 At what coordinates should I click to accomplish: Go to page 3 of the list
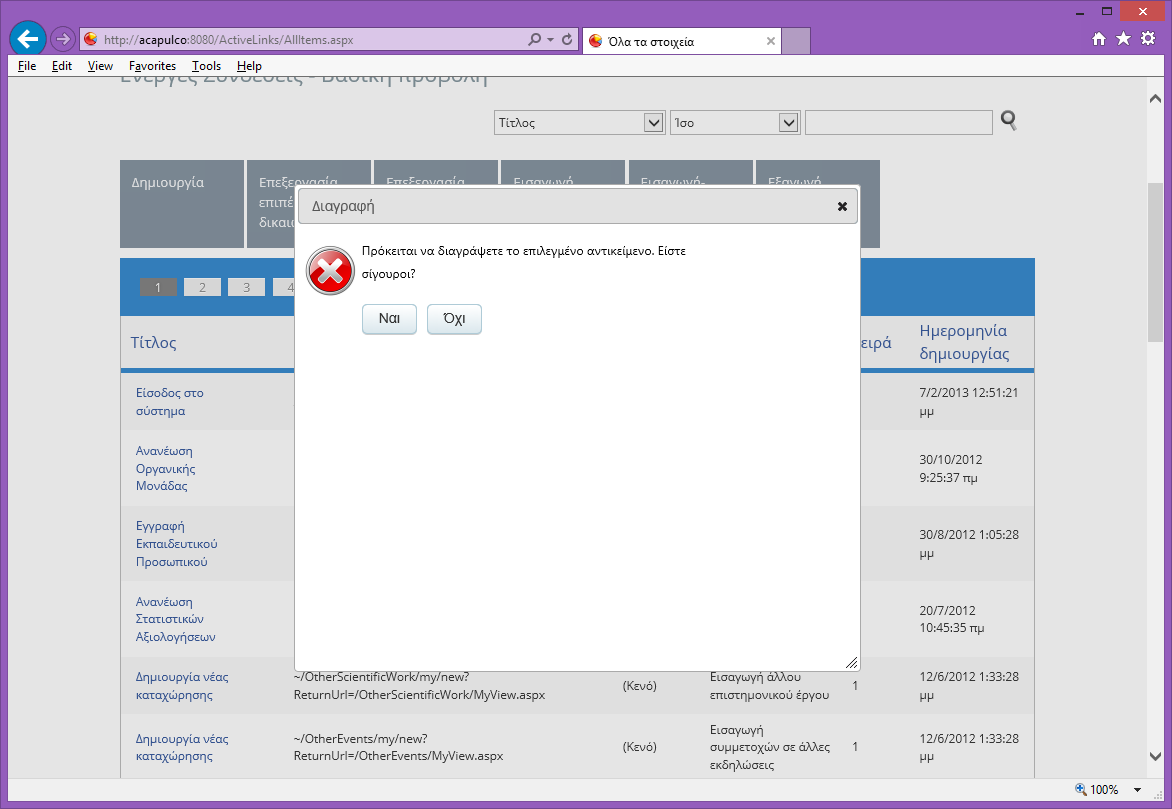pos(247,287)
